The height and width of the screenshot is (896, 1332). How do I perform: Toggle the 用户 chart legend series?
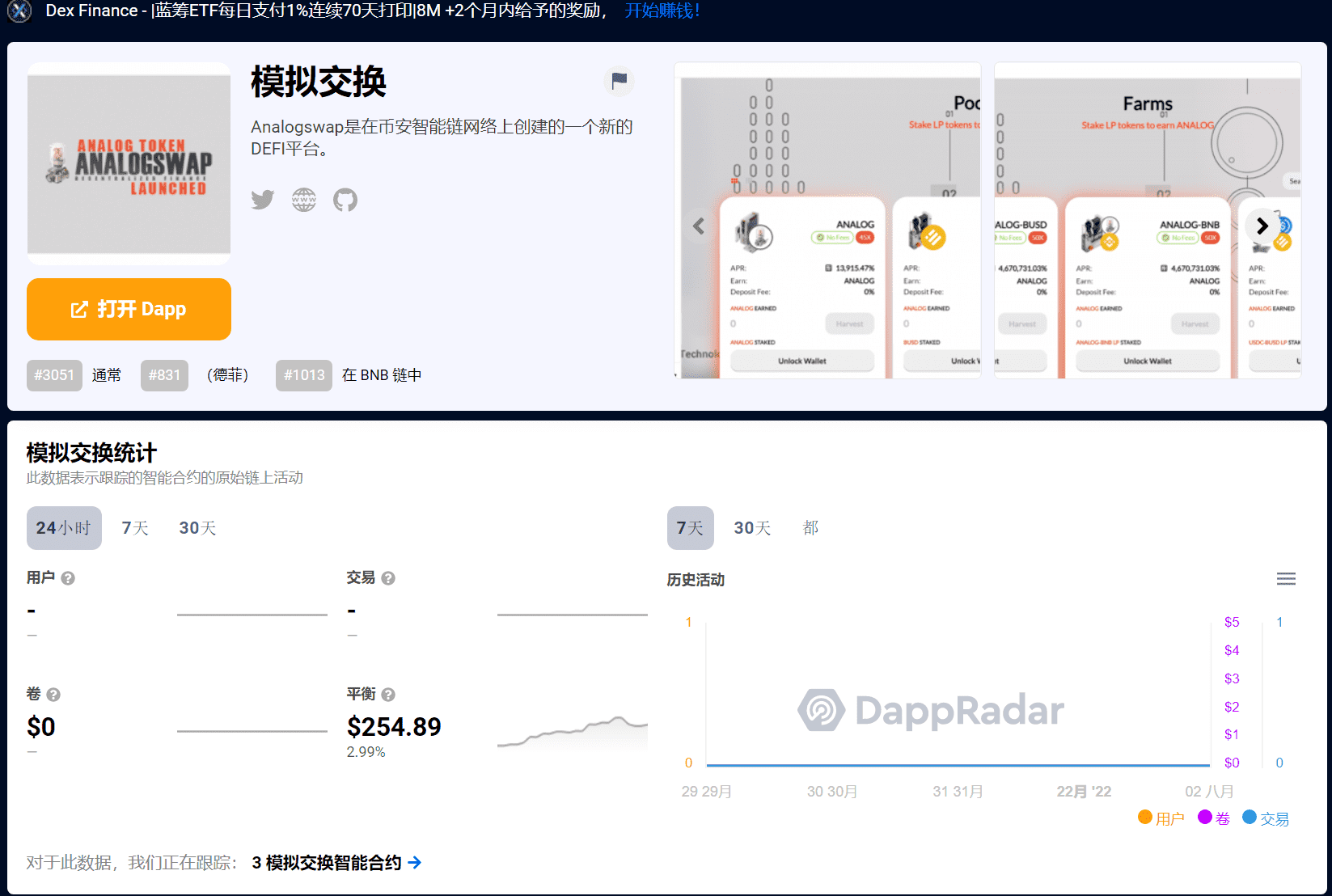1161,818
